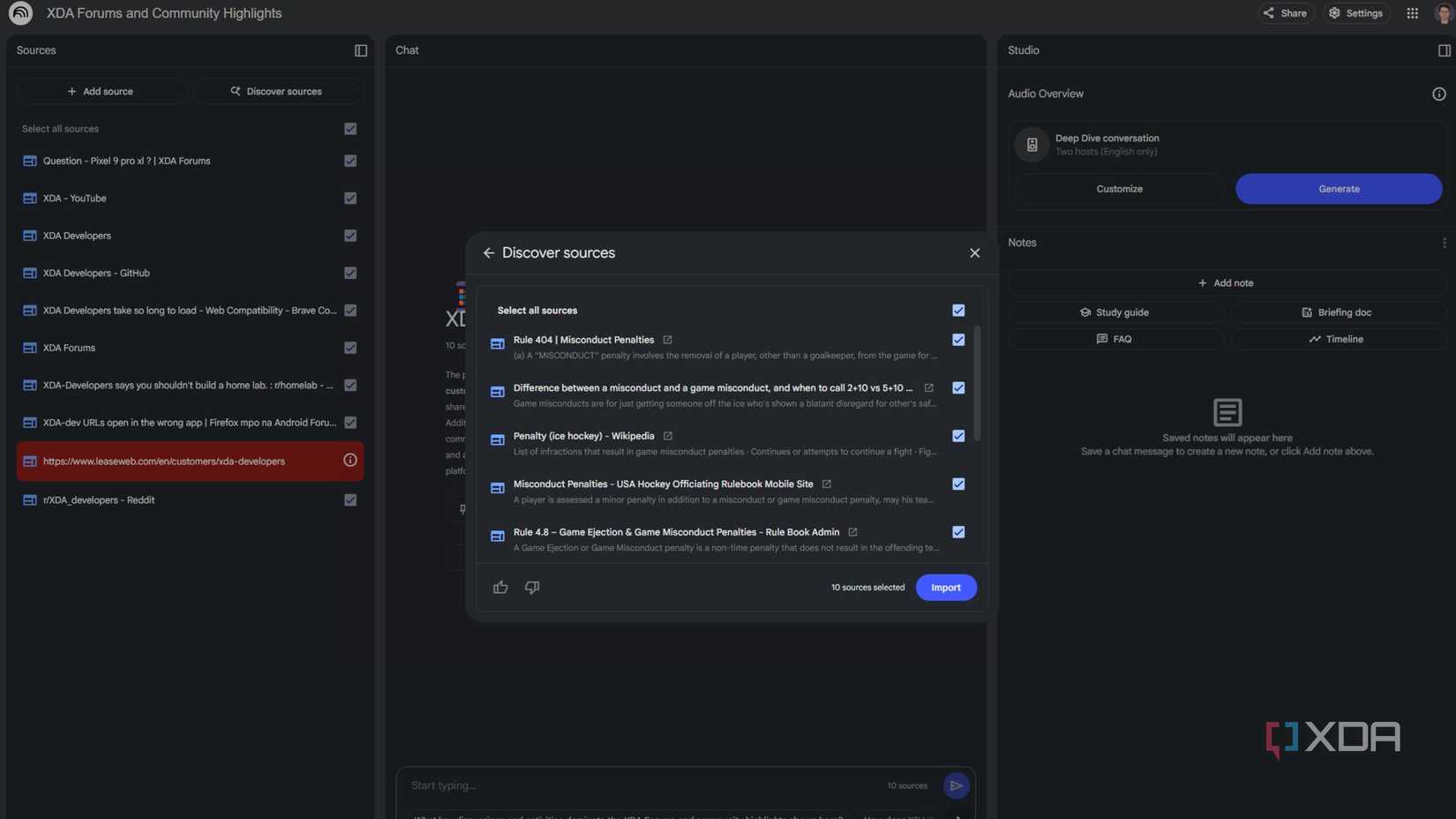Create a Briefing doc
The width and height of the screenshot is (1456, 819).
click(x=1338, y=312)
